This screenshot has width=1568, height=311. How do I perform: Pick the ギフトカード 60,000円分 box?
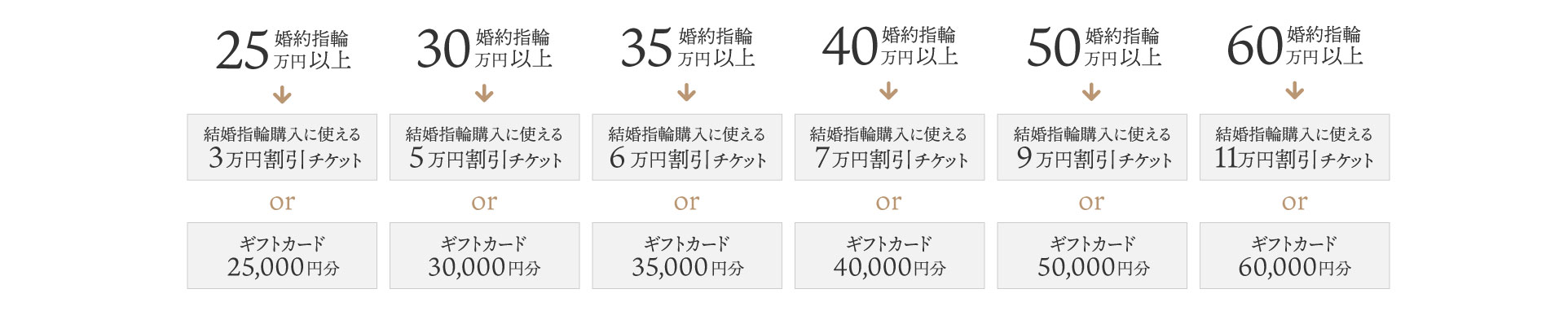(x=1294, y=256)
